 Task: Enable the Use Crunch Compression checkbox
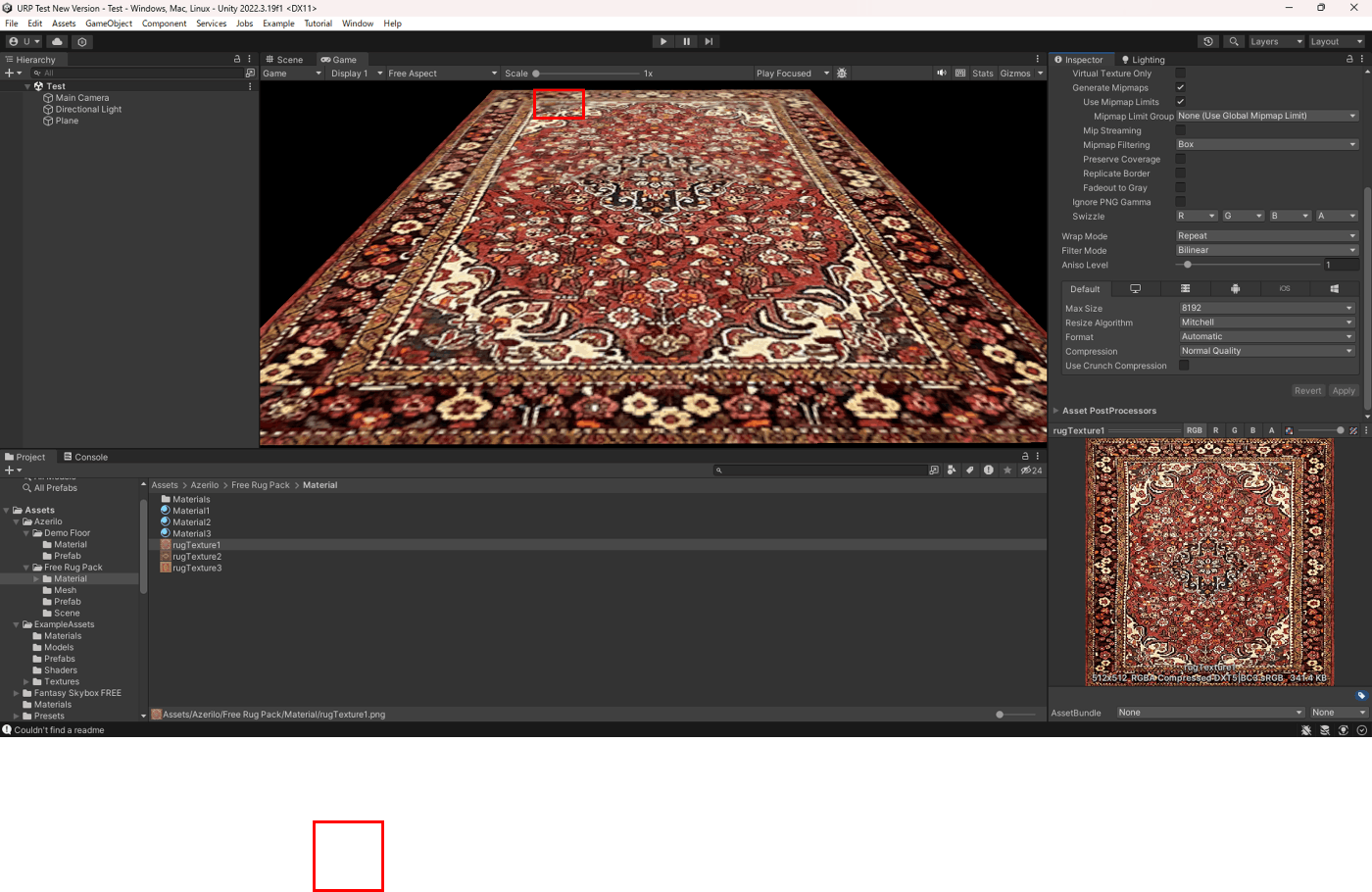click(1185, 366)
